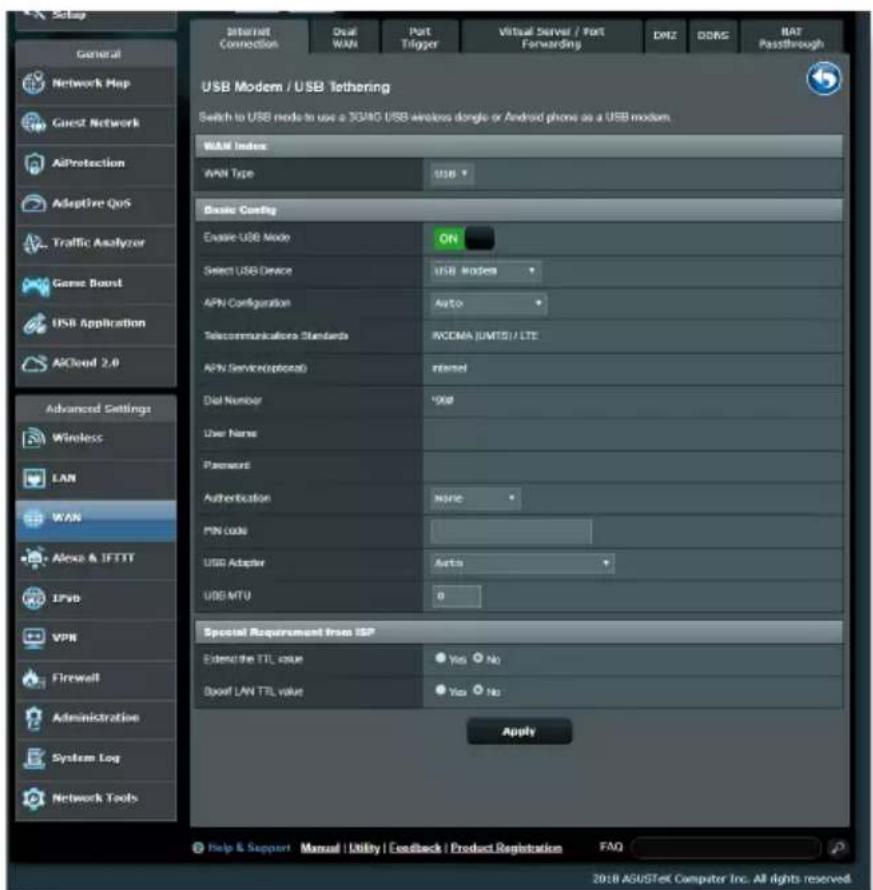Click the AiCloud 2.0 cloud icon
Image resolution: width=873 pixels, height=890 pixels.
[34, 363]
